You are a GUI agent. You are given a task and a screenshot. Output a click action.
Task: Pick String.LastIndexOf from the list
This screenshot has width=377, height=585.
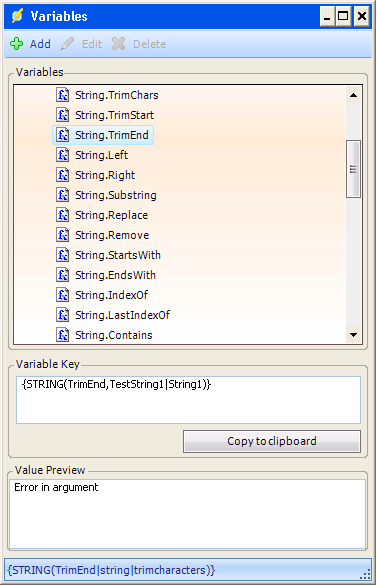(x=122, y=315)
